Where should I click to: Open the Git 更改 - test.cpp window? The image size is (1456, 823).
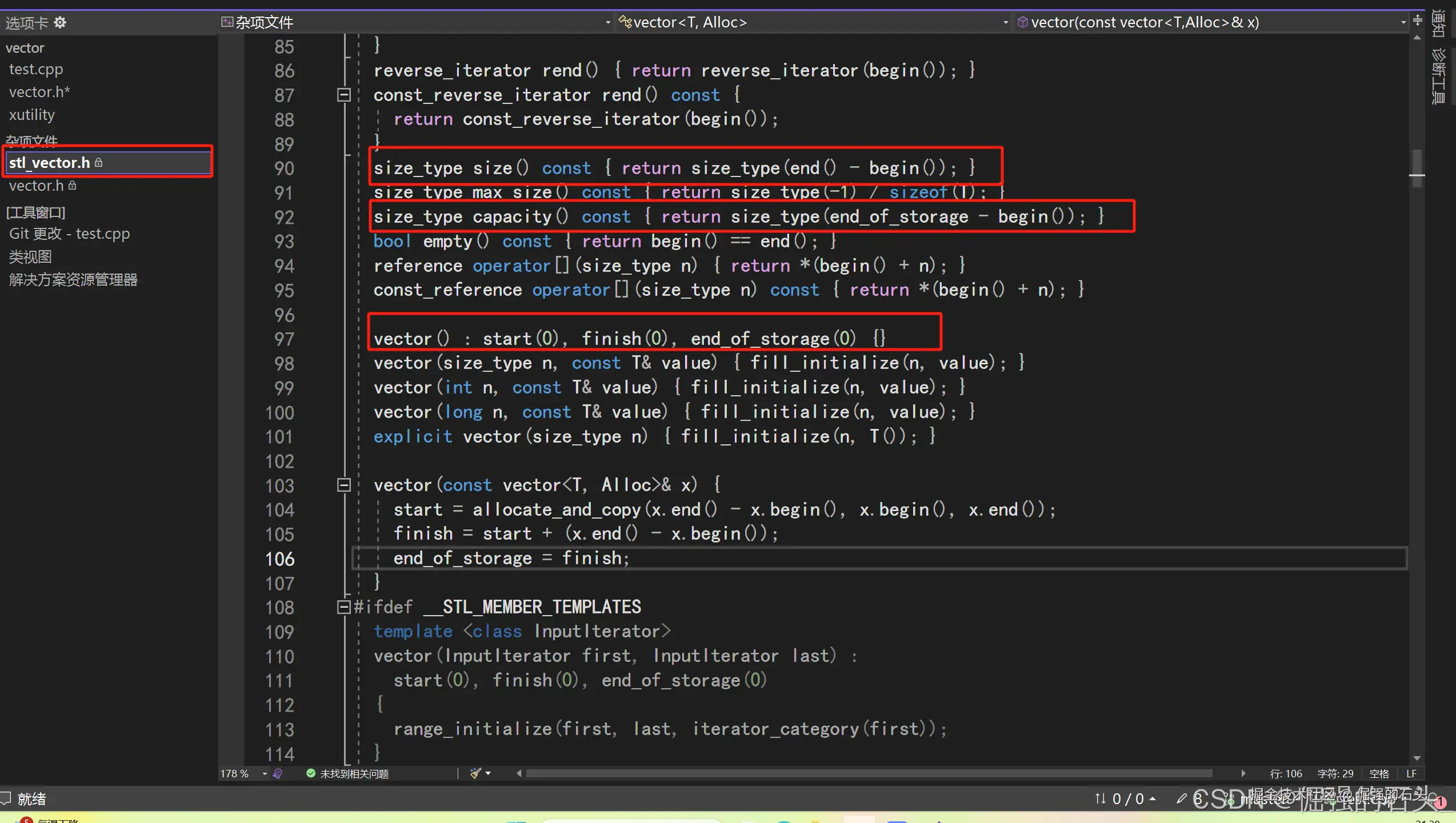pos(69,234)
